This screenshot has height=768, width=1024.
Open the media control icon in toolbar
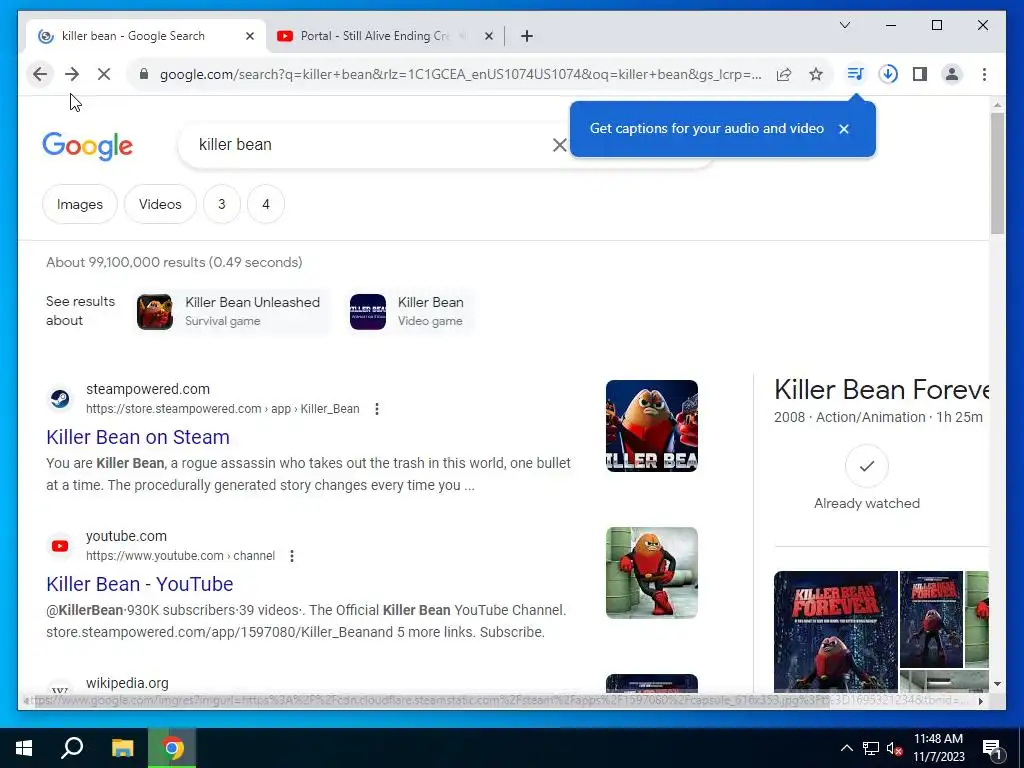click(856, 74)
